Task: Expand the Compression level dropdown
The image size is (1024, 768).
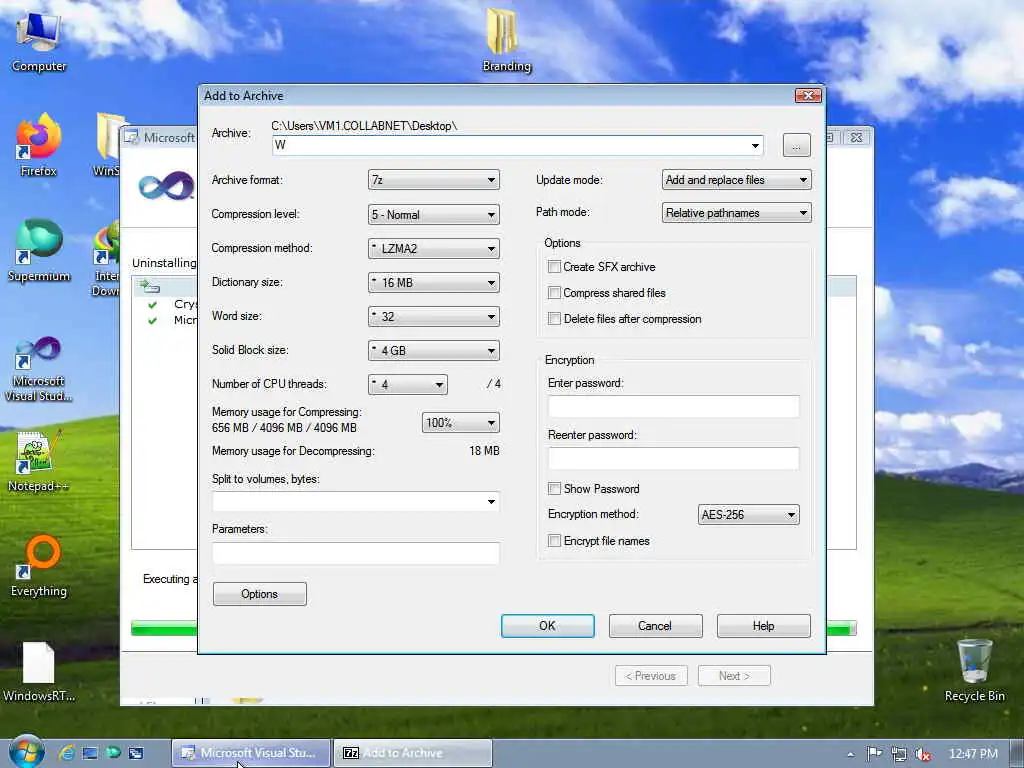Action: 434,214
